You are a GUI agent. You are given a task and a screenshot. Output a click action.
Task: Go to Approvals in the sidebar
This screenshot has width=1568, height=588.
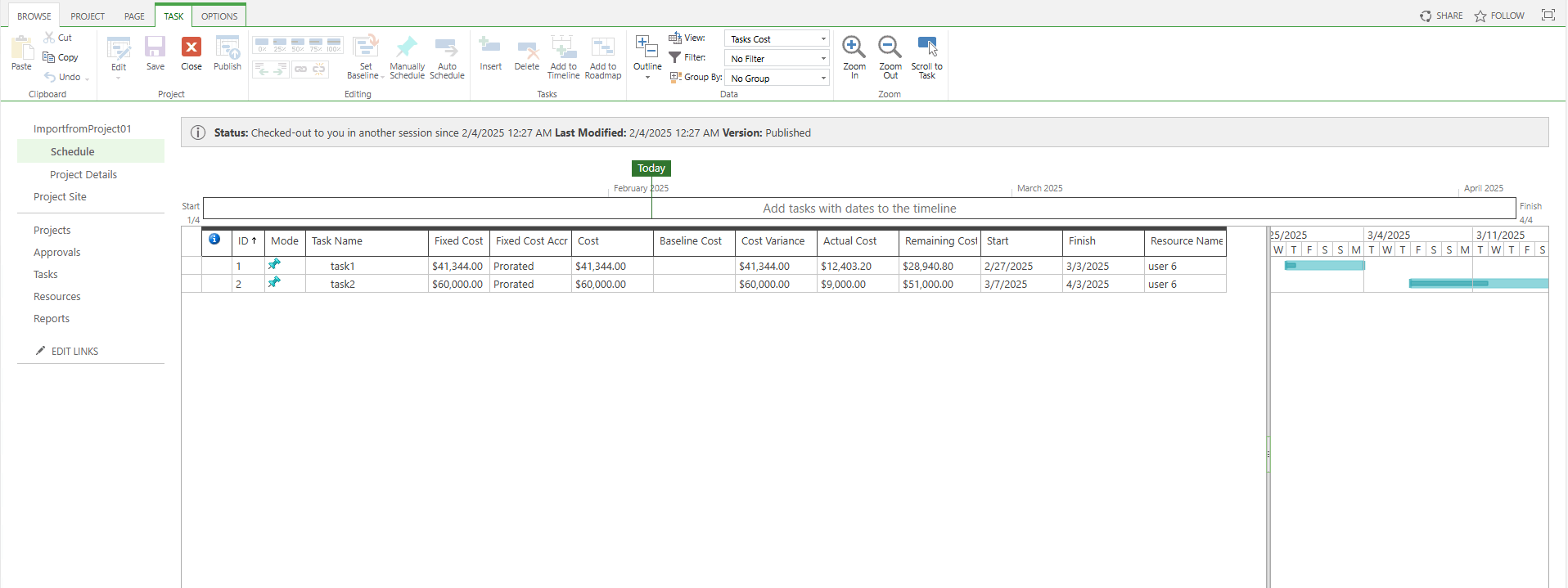click(x=56, y=252)
